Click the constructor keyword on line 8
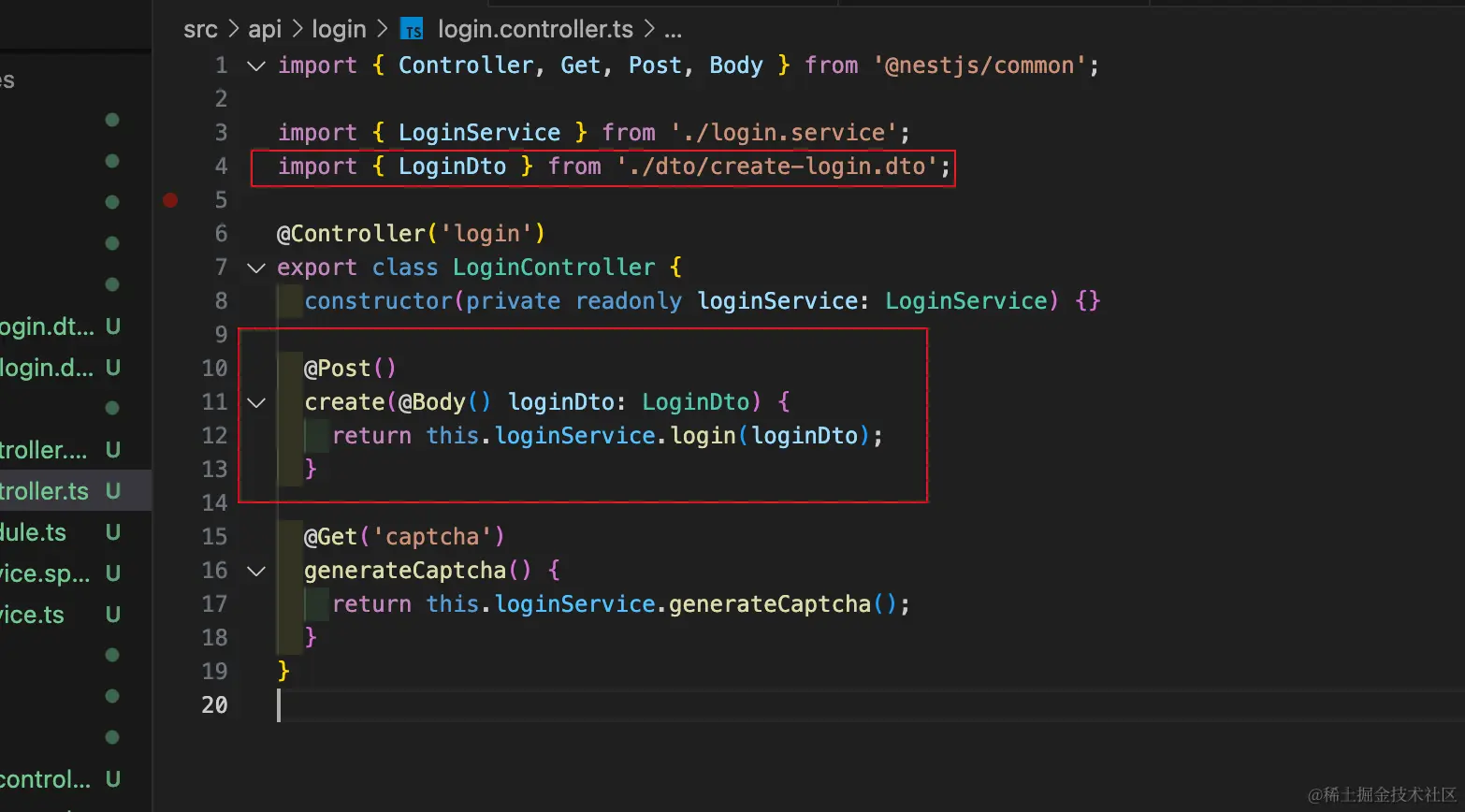Screen dimensions: 1465x812 tap(378, 301)
